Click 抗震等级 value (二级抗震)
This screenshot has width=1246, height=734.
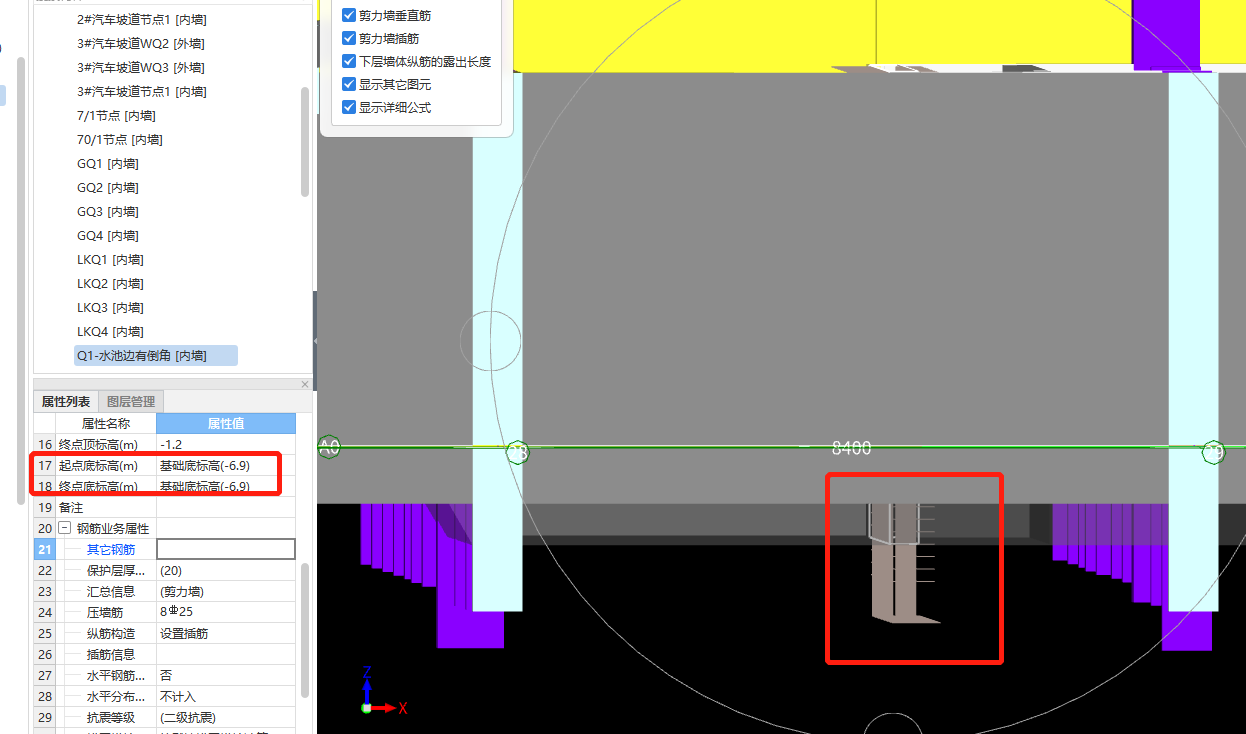point(226,717)
